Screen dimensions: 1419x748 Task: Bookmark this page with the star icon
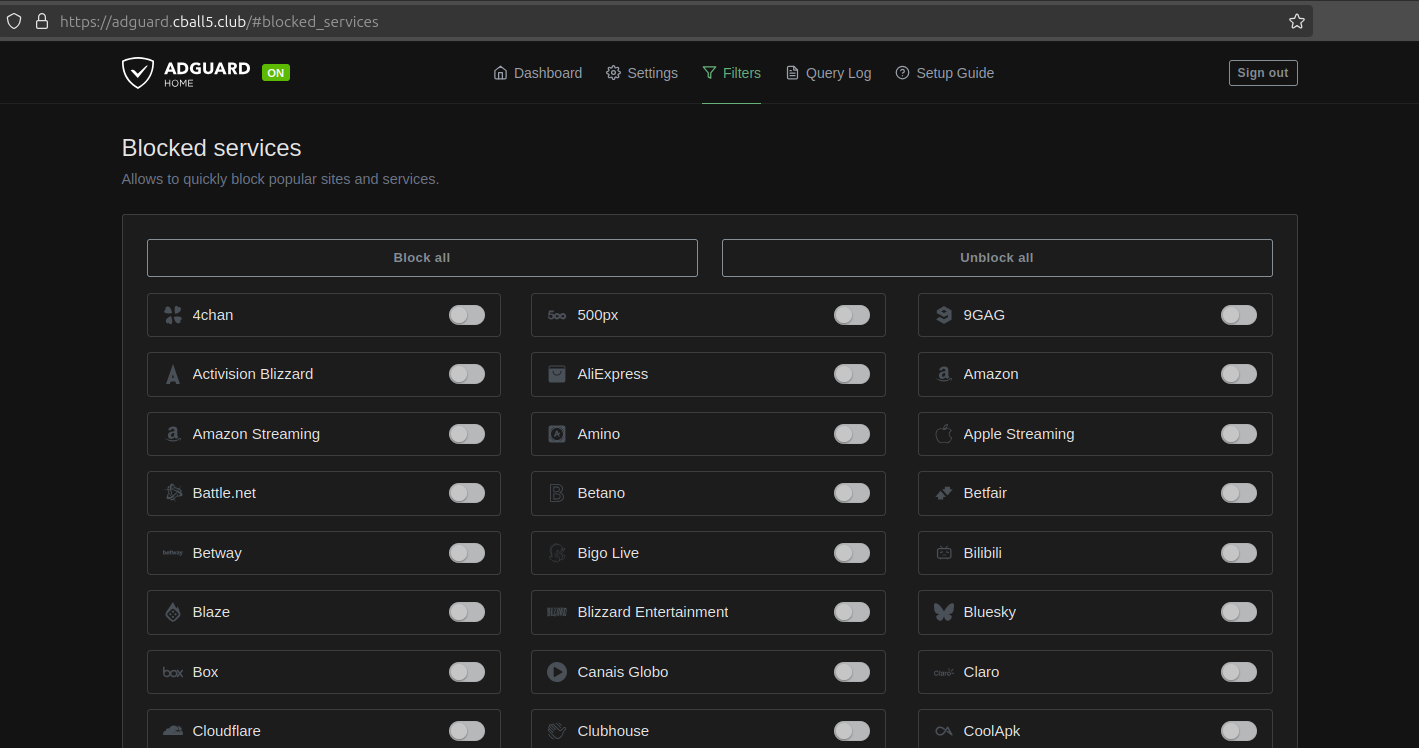point(1297,21)
